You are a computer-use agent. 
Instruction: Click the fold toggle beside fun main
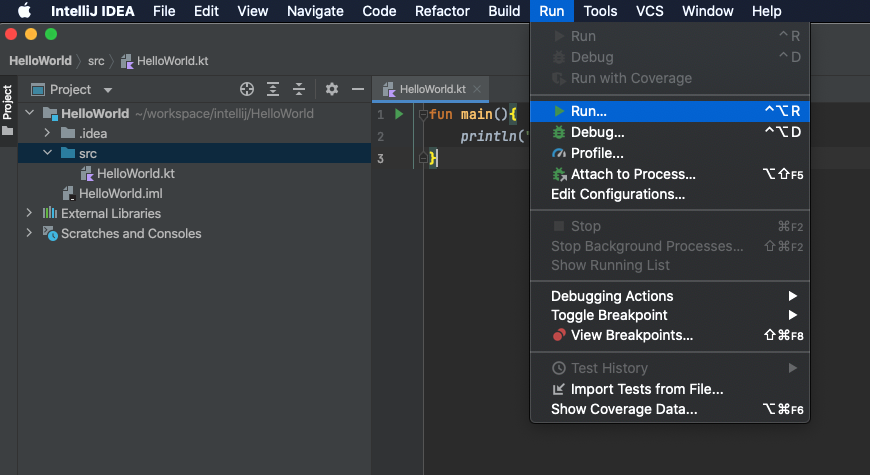(423, 114)
